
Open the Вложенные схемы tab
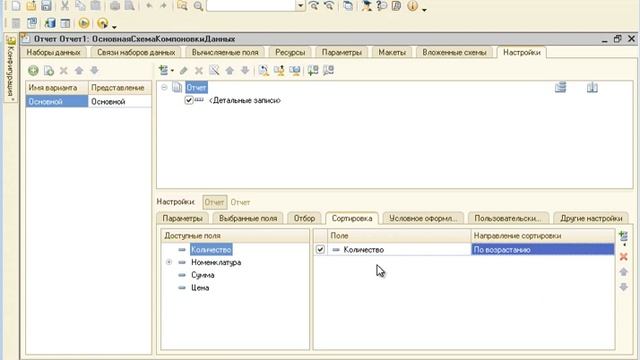[x=454, y=52]
